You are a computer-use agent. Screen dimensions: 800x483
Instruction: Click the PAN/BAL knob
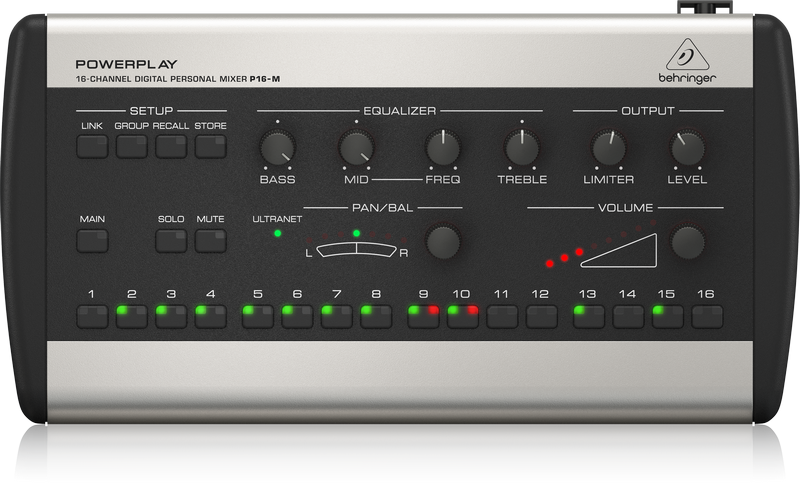click(x=443, y=241)
